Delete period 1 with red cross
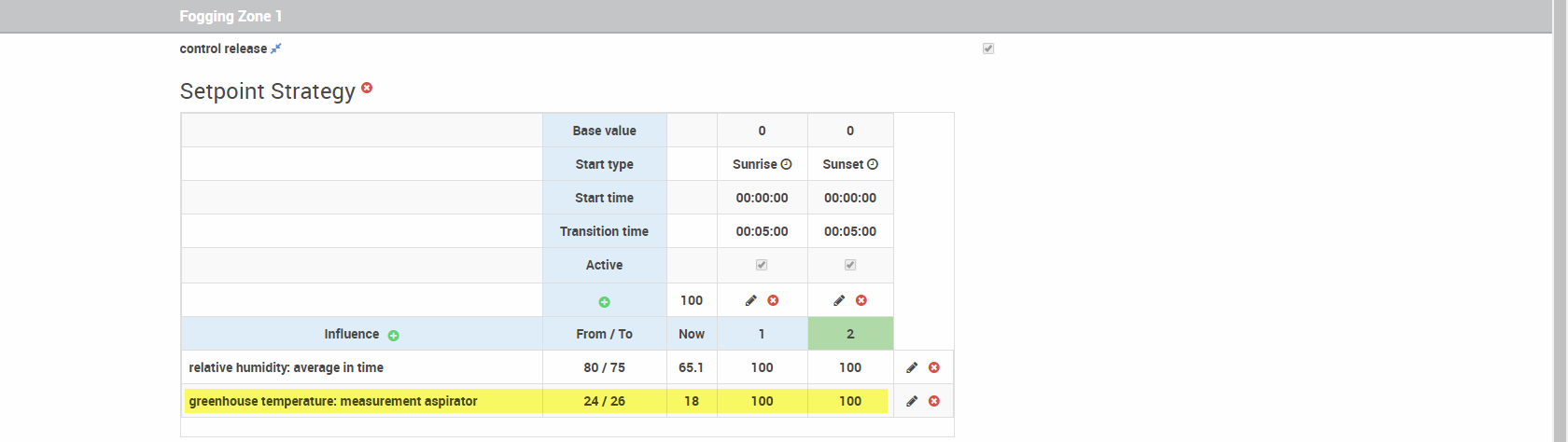The image size is (1568, 442). tap(773, 300)
